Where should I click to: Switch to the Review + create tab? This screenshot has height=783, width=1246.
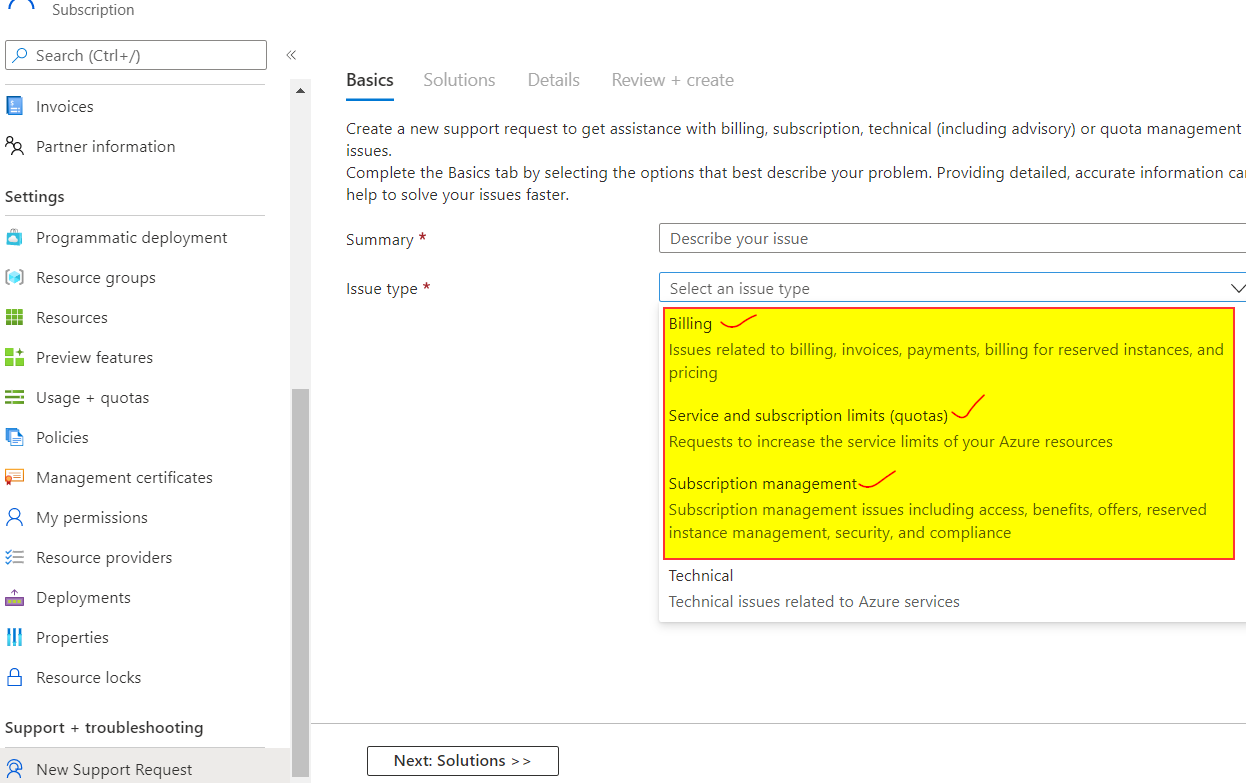click(672, 79)
